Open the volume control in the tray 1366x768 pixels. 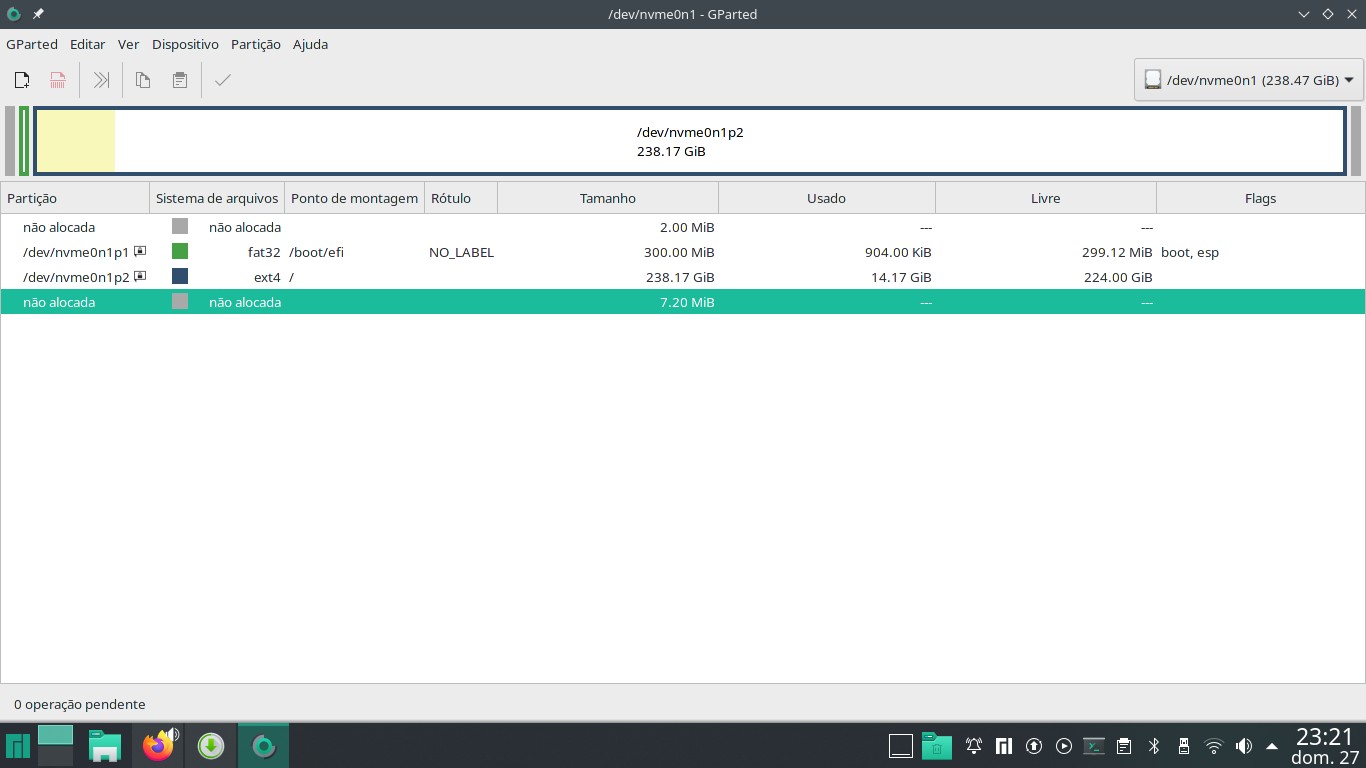(1244, 746)
